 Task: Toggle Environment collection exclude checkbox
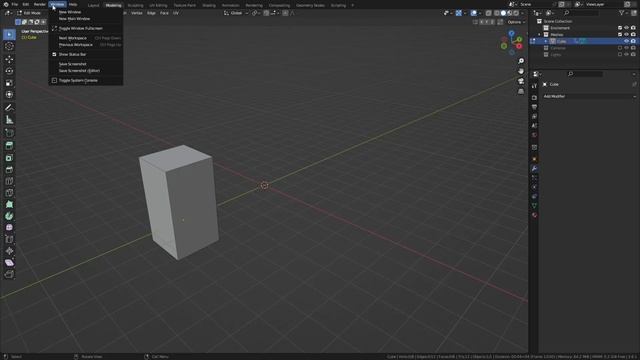click(620, 28)
